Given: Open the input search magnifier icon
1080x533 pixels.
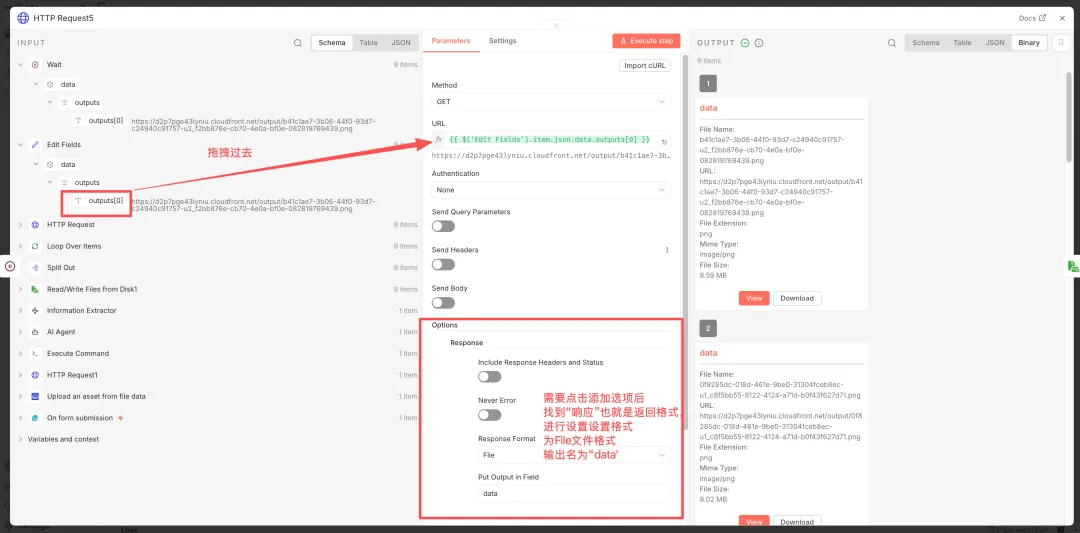Looking at the screenshot, I should coord(298,43).
